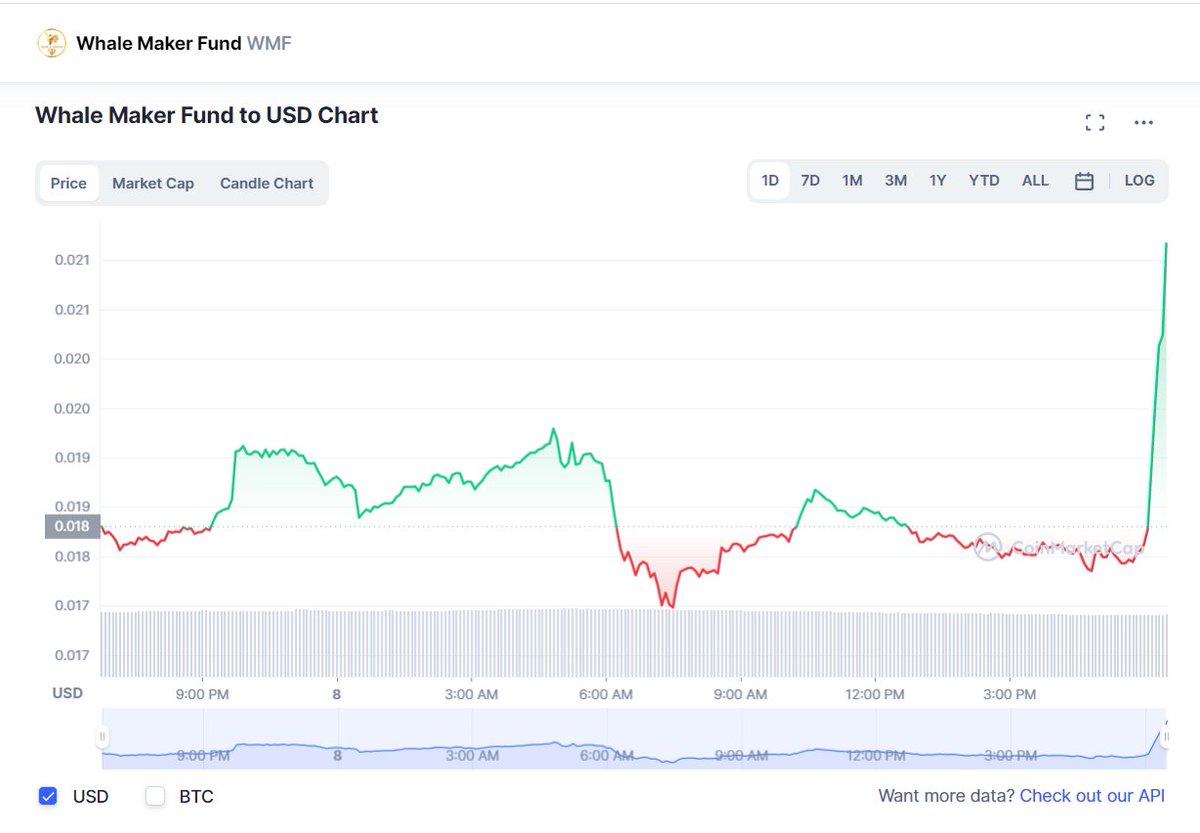Click the 9:00 AM time axis label
This screenshot has height=833, width=1200.
pos(741,694)
